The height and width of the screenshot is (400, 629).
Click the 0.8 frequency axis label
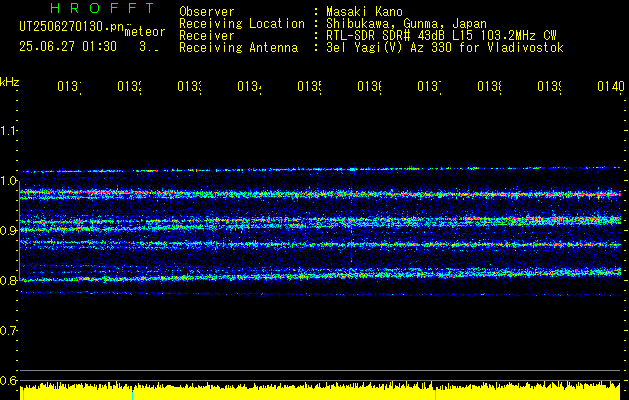(x=8, y=280)
